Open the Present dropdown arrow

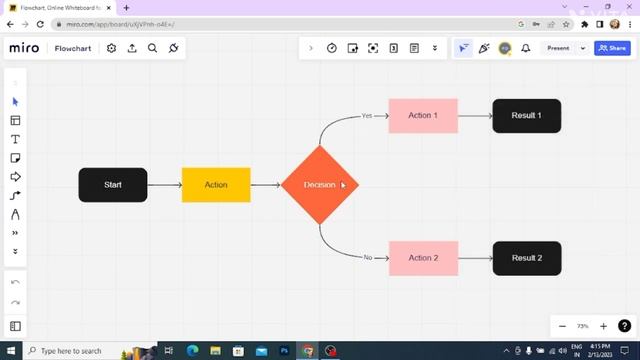[583, 48]
